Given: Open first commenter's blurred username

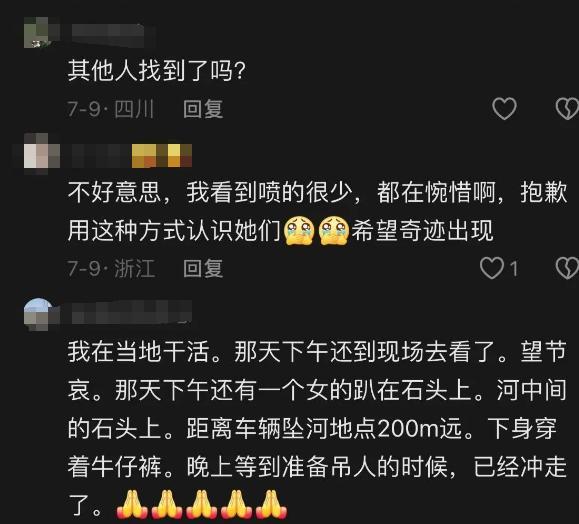Looking at the screenshot, I should pyautogui.click(x=108, y=35).
